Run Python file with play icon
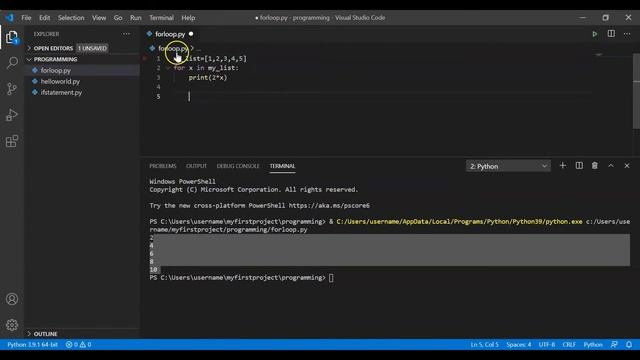 (x=595, y=34)
